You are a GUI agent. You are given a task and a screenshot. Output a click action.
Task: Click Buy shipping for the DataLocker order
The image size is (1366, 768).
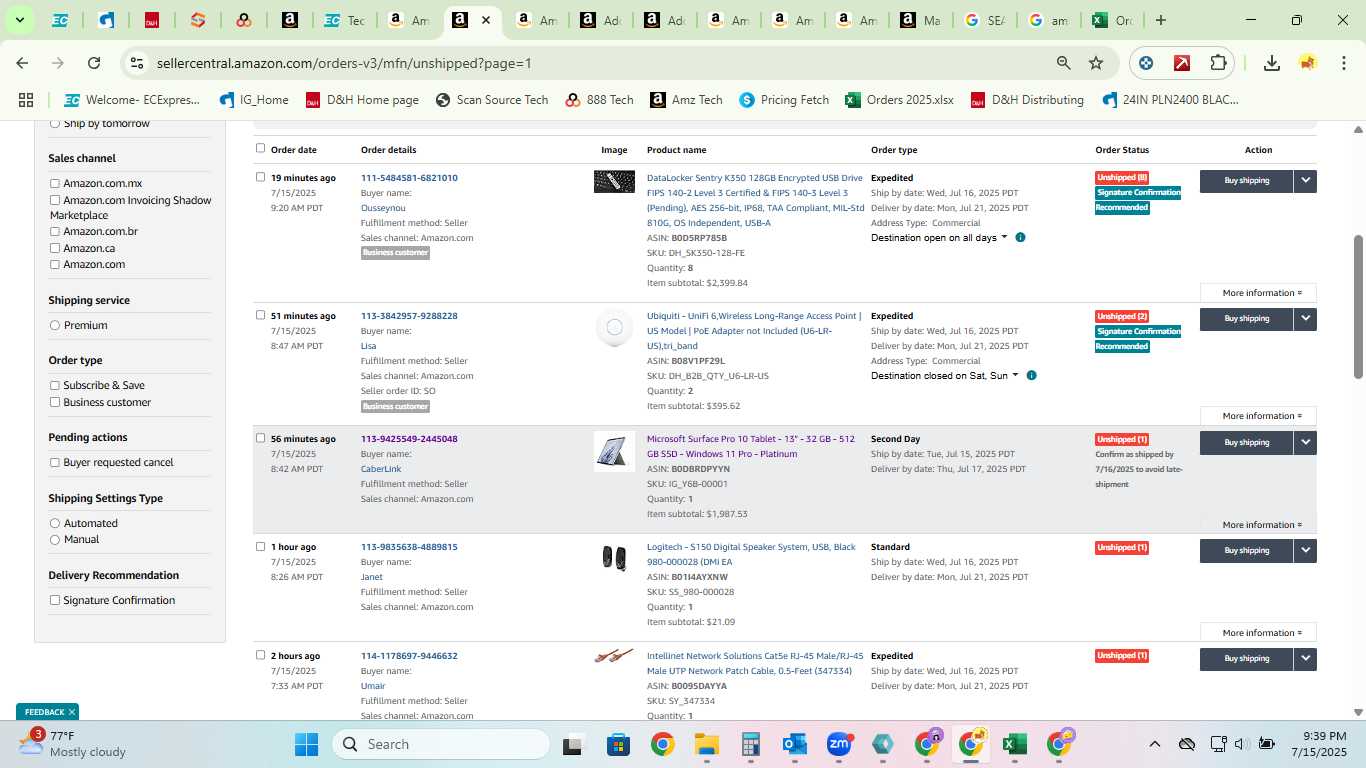pyautogui.click(x=1247, y=181)
